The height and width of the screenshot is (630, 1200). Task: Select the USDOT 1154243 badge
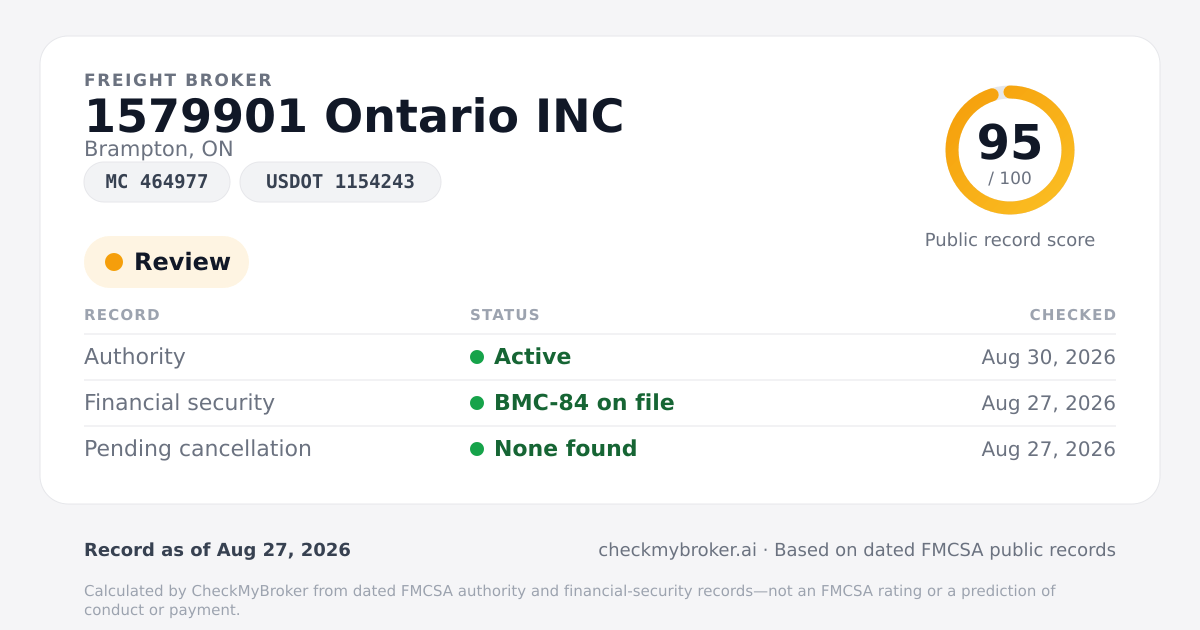340,182
